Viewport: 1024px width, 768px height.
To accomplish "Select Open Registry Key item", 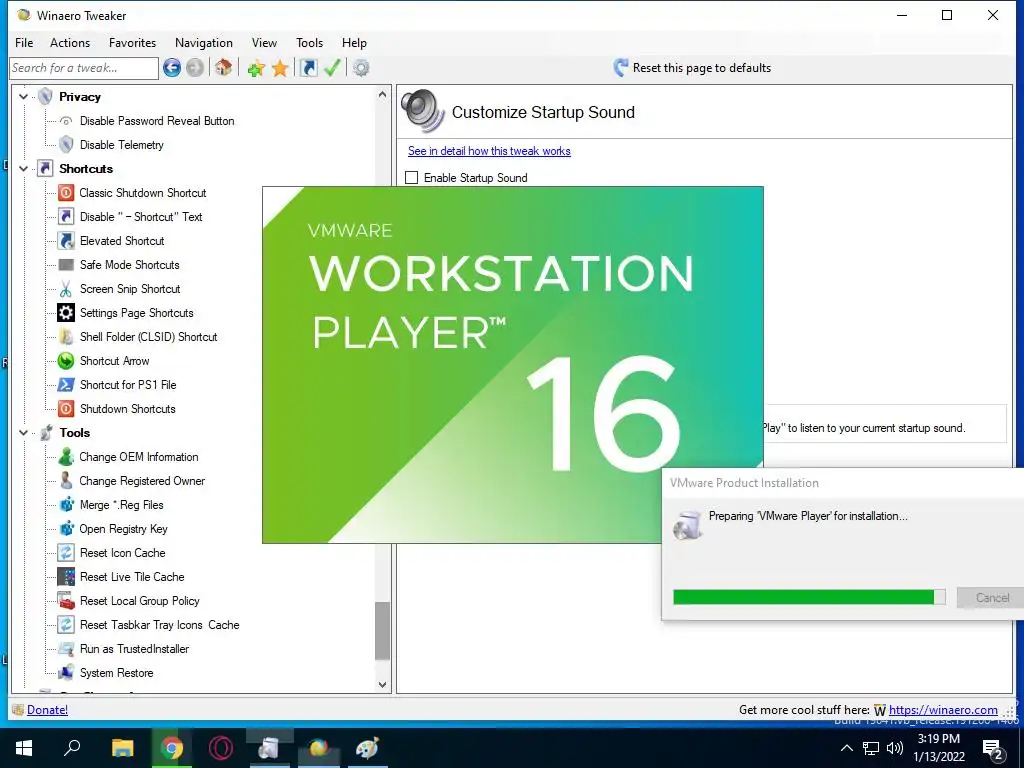I will pos(123,529).
